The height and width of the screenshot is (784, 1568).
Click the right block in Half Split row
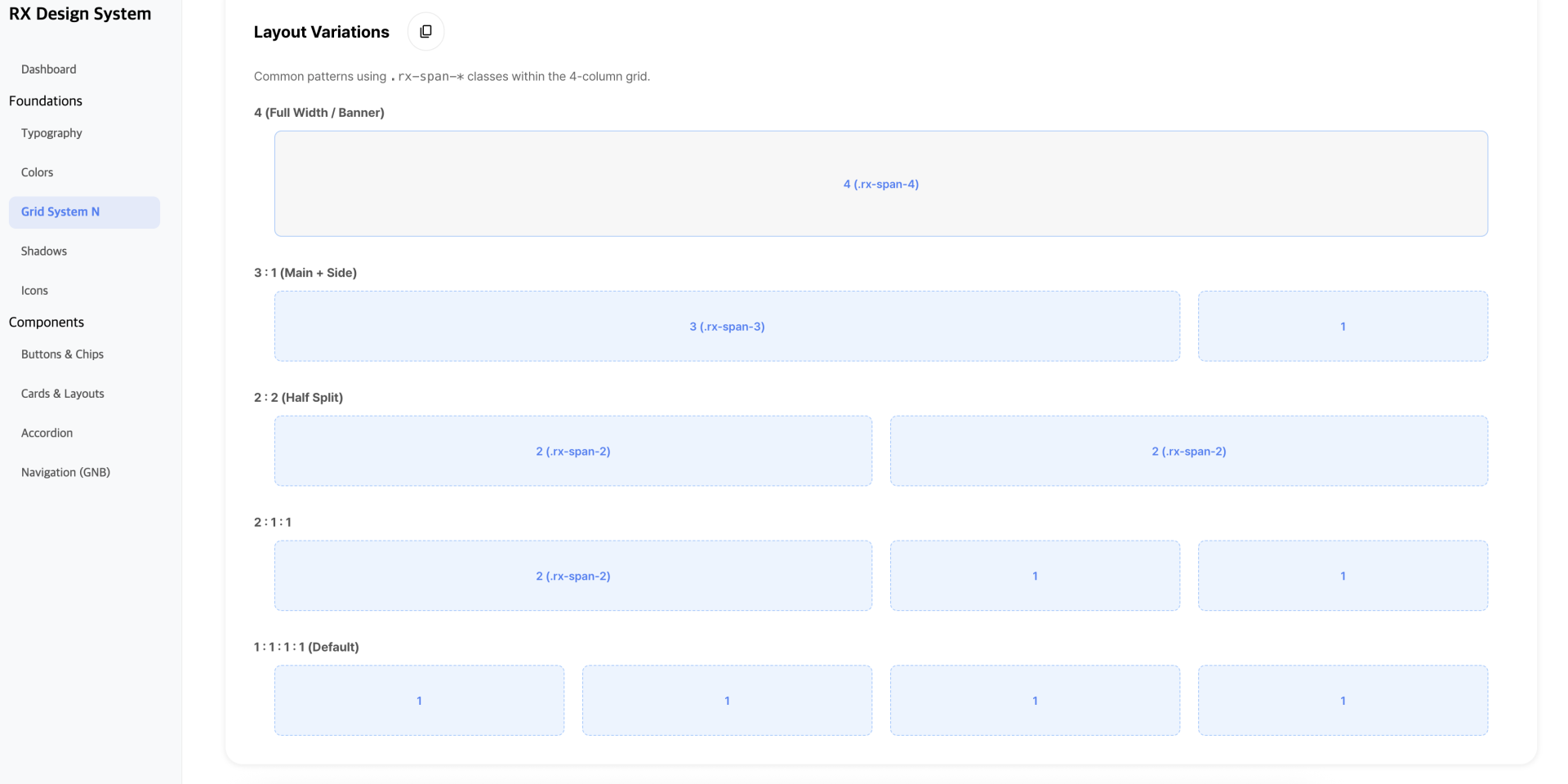click(x=1188, y=452)
